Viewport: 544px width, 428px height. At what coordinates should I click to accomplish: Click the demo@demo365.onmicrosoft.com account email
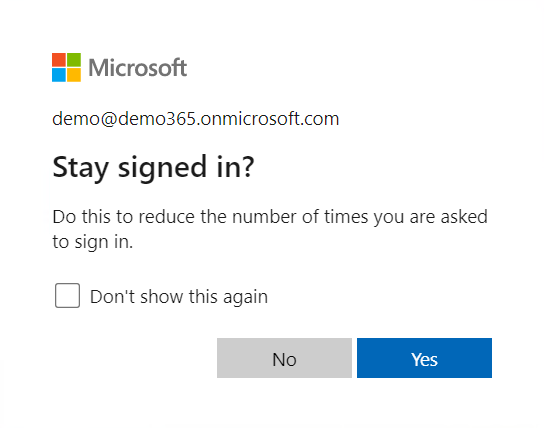coord(196,119)
